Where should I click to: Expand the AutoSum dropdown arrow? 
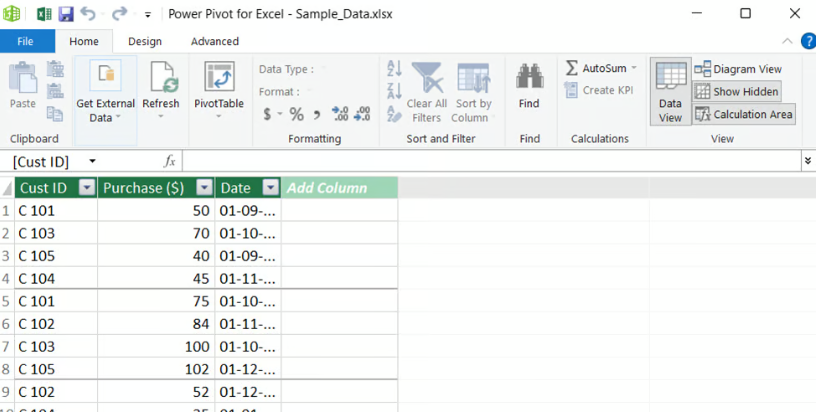click(634, 68)
